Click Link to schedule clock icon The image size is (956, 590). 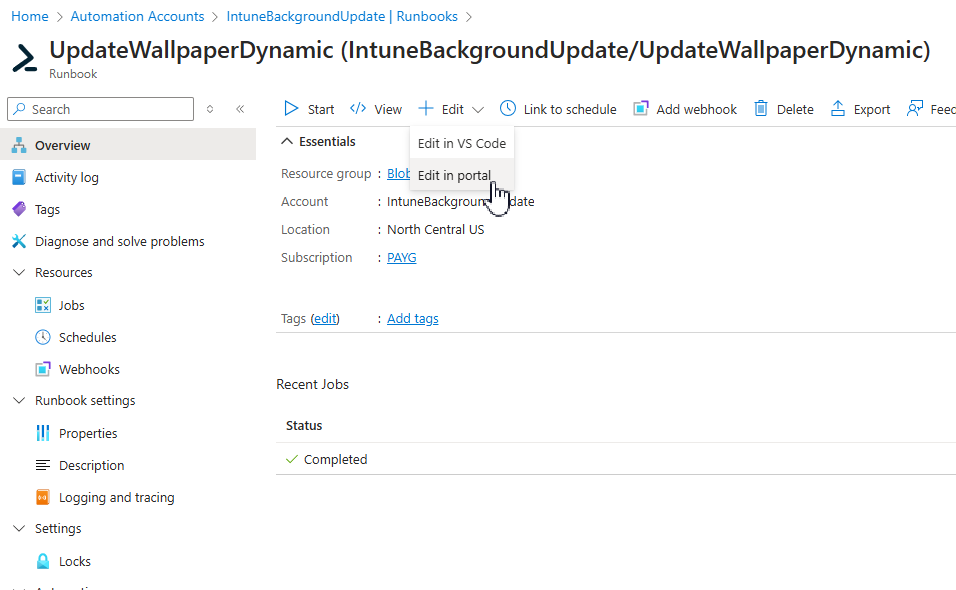(508, 109)
